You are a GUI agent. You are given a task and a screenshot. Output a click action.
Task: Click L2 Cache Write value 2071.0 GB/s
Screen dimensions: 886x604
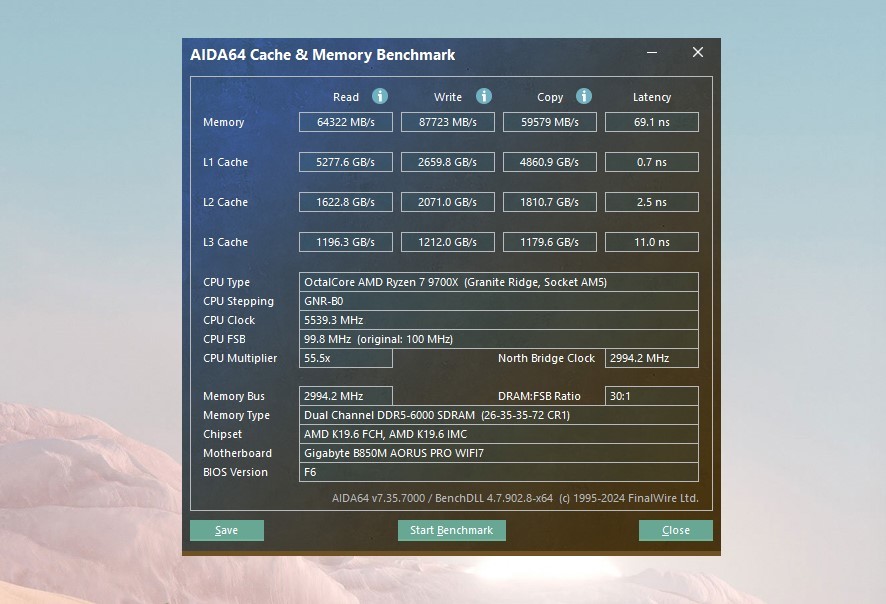[x=448, y=202]
